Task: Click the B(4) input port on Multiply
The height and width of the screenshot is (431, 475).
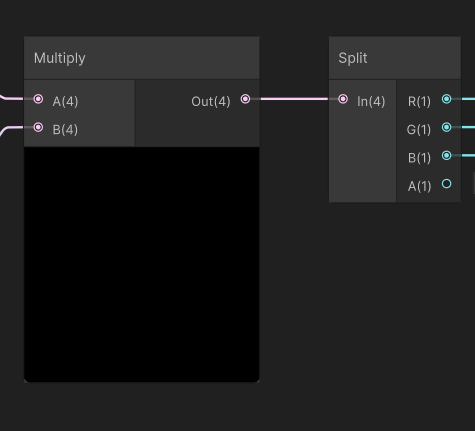Action: (x=38, y=127)
